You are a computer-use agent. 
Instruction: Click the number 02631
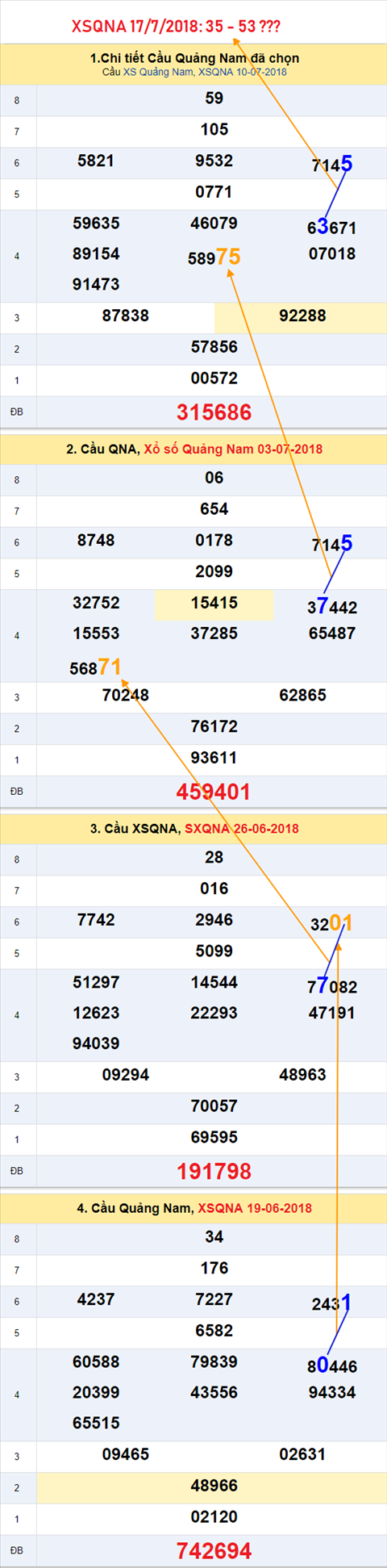[302, 1454]
